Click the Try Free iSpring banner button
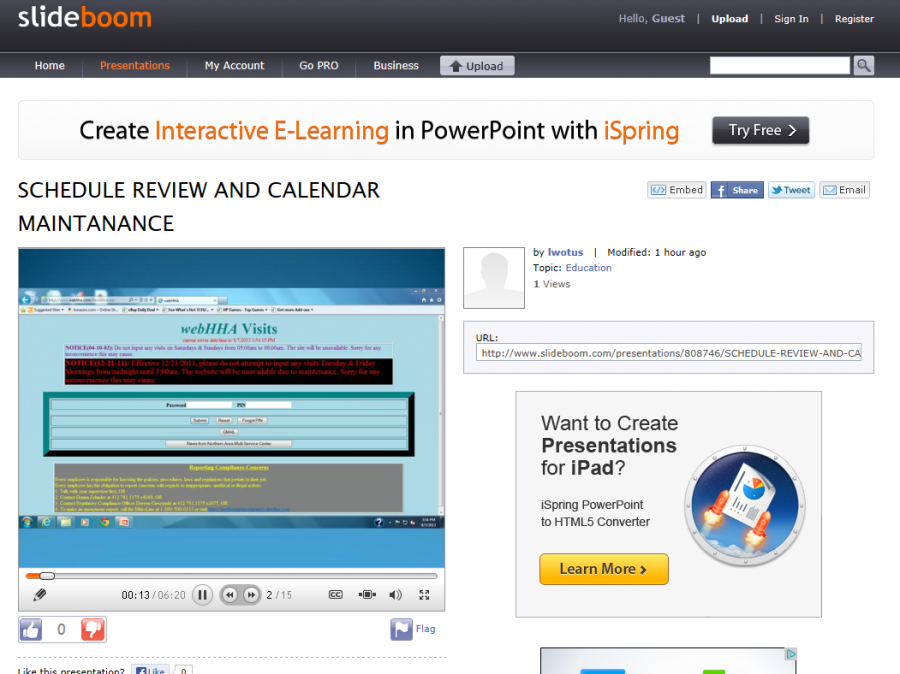 (760, 130)
